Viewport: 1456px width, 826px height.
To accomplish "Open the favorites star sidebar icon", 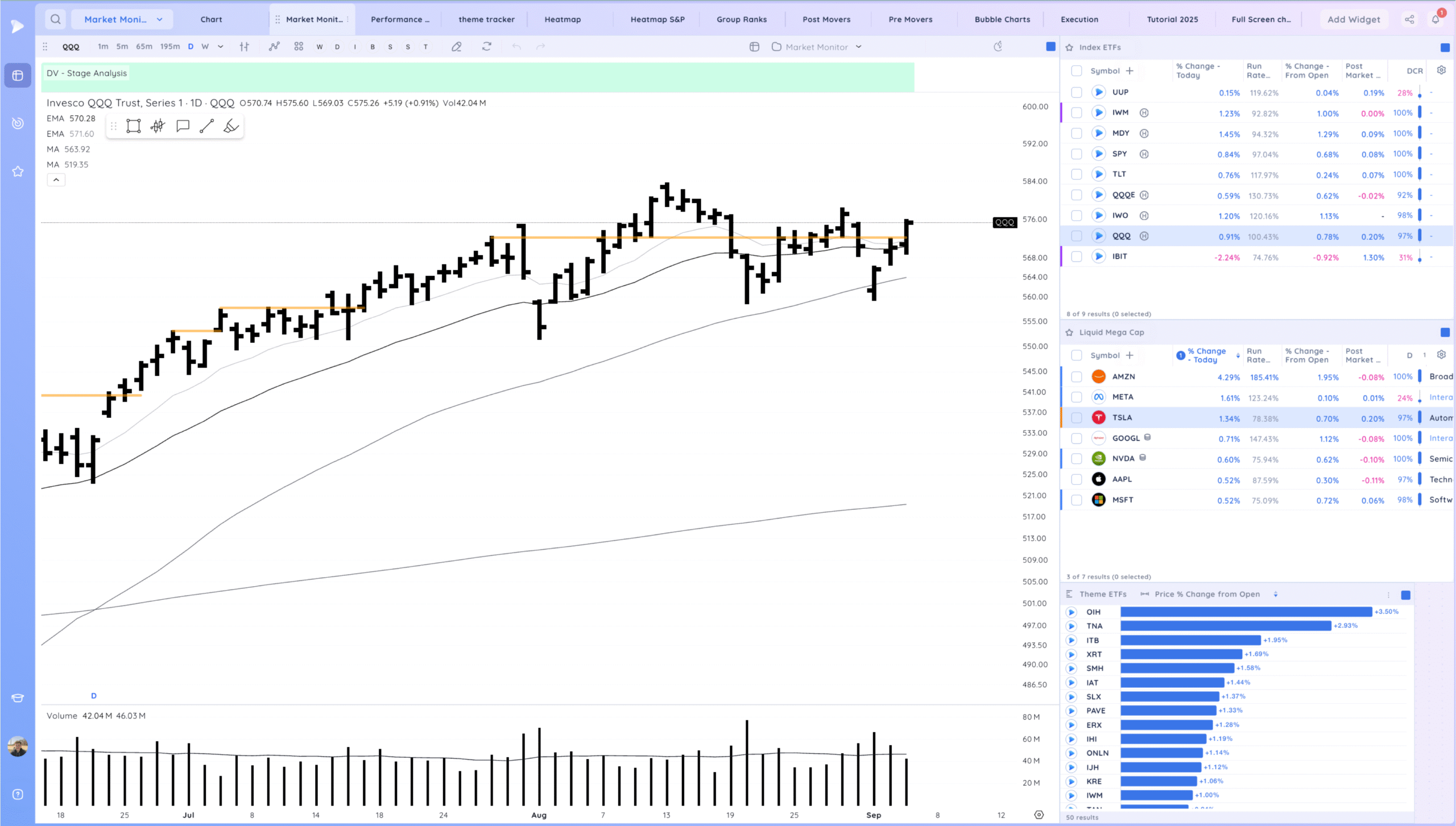I will click(18, 172).
